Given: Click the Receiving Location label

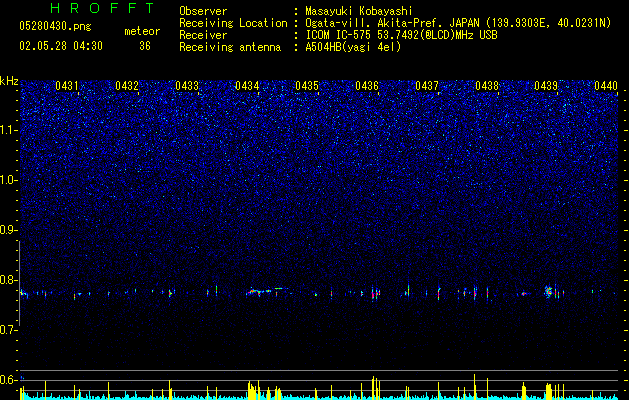Looking at the screenshot, I should pyautogui.click(x=233, y=23).
